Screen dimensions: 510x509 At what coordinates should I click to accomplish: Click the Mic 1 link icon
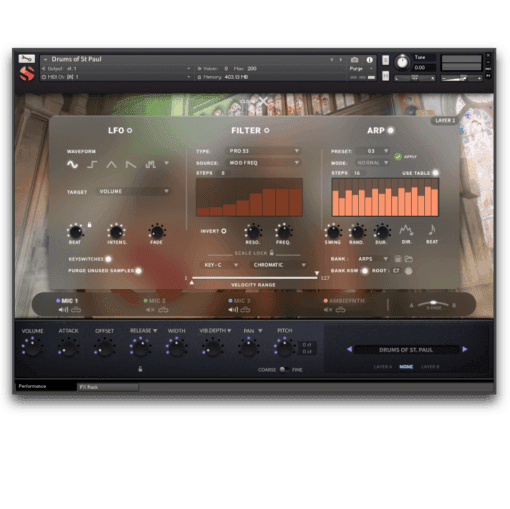[76, 310]
